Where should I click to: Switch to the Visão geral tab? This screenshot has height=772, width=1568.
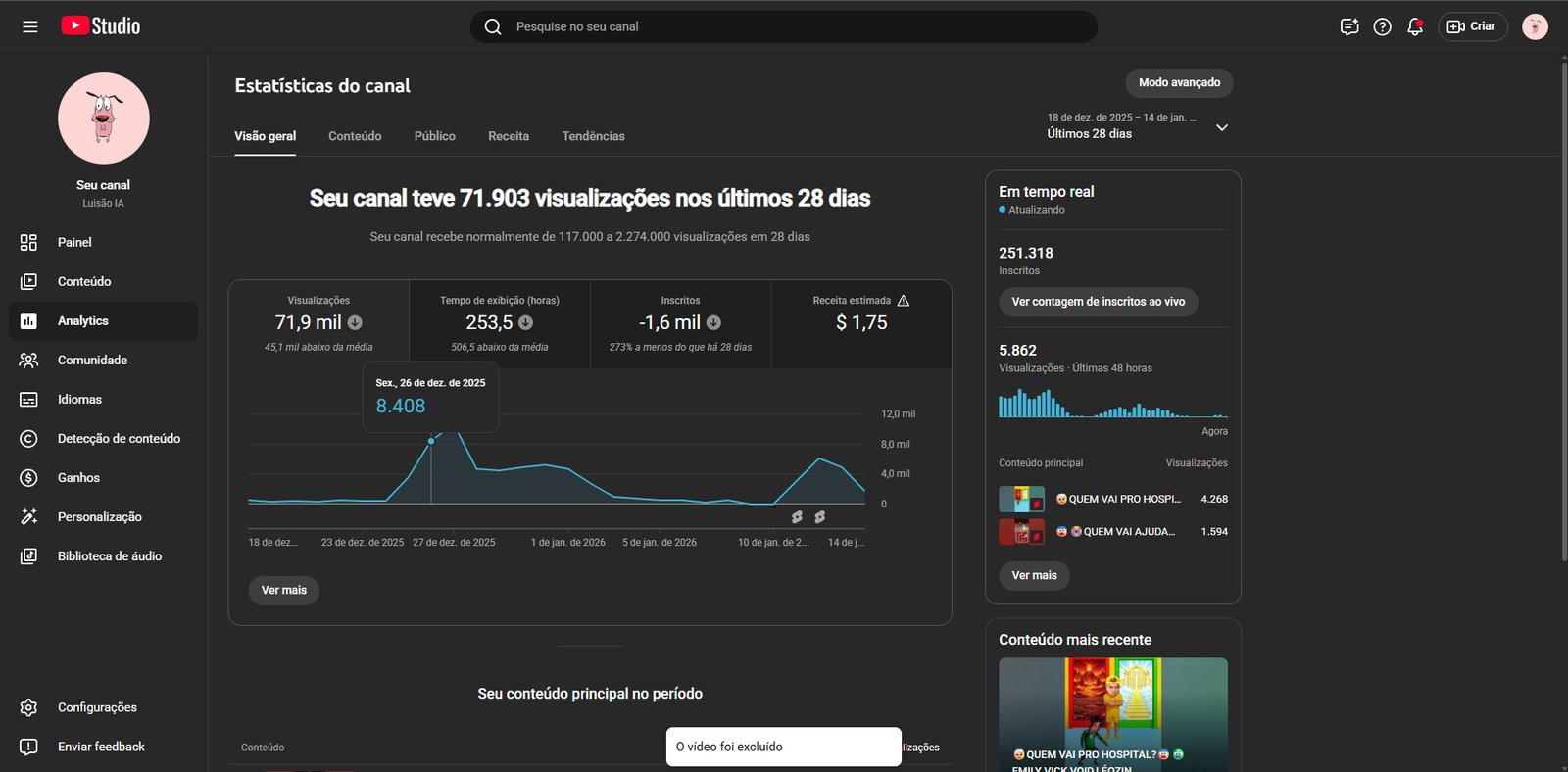pos(265,136)
